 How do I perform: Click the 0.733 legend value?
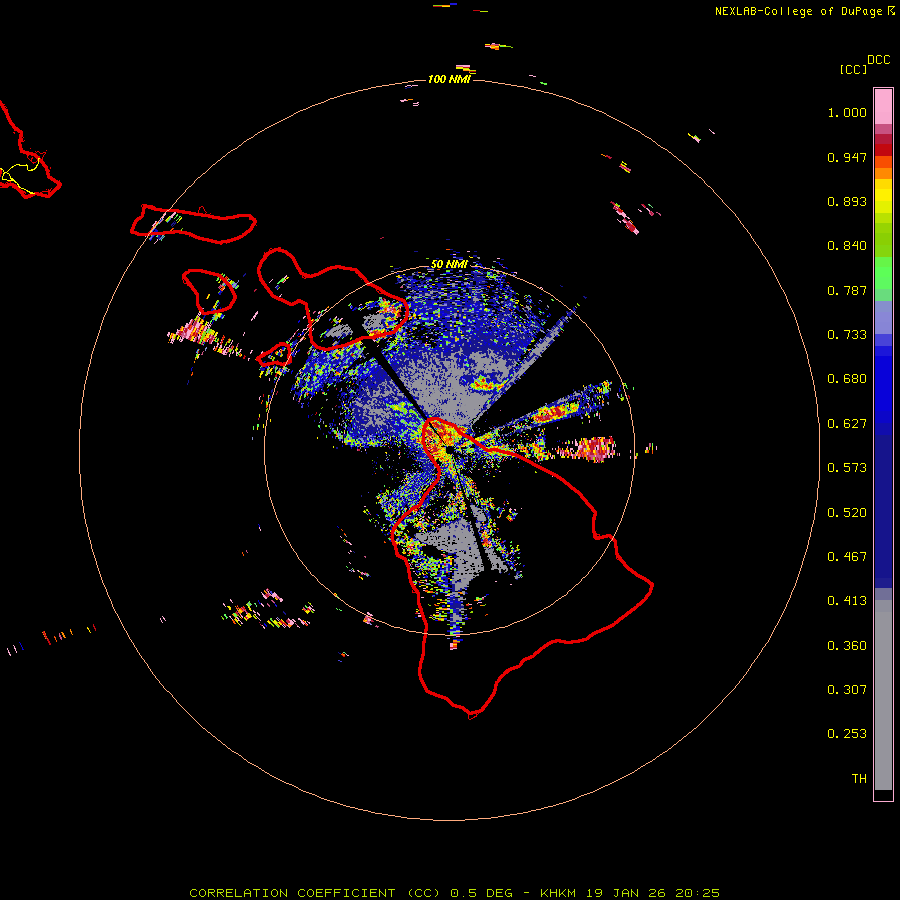pos(847,335)
